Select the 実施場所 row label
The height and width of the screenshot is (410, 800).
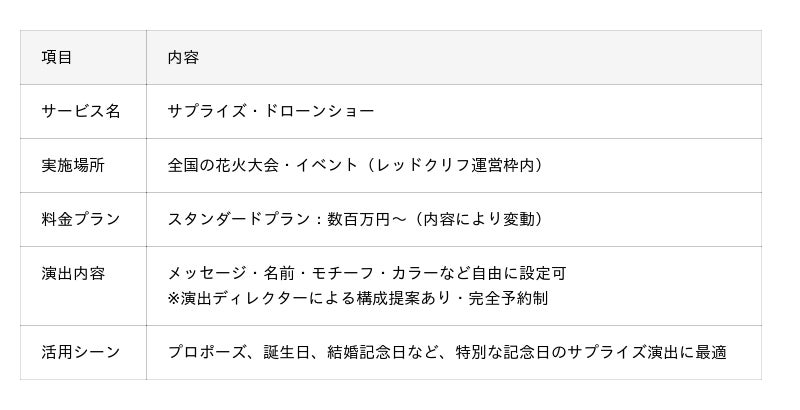(73, 165)
